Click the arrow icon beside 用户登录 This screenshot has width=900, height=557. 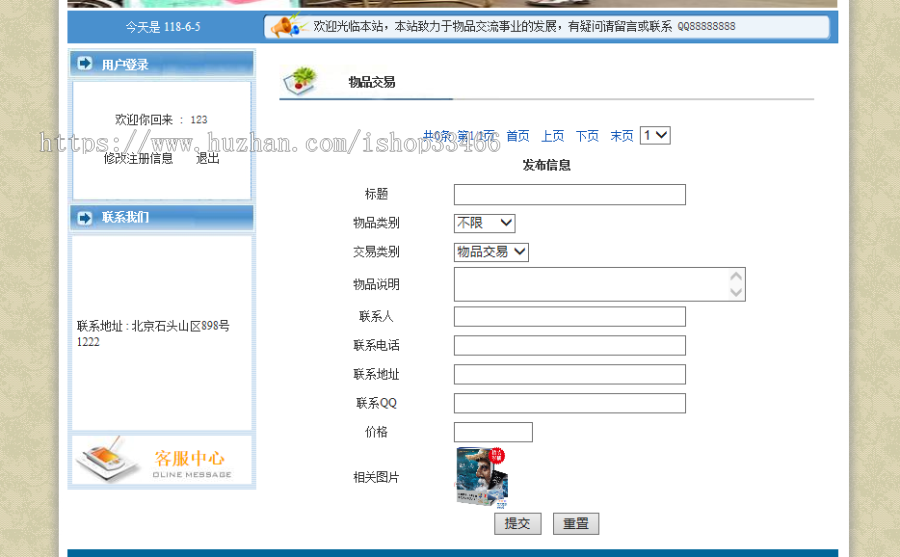pos(85,63)
